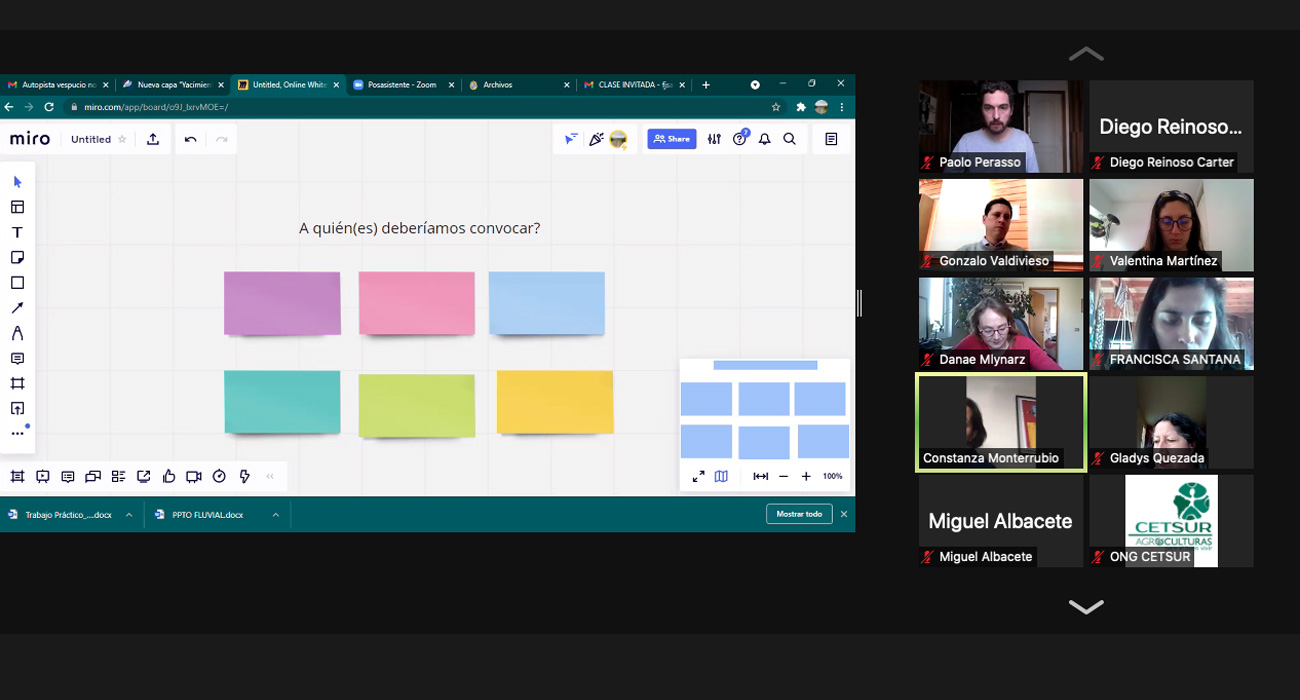Select the Pen drawing tool

pos(17,333)
